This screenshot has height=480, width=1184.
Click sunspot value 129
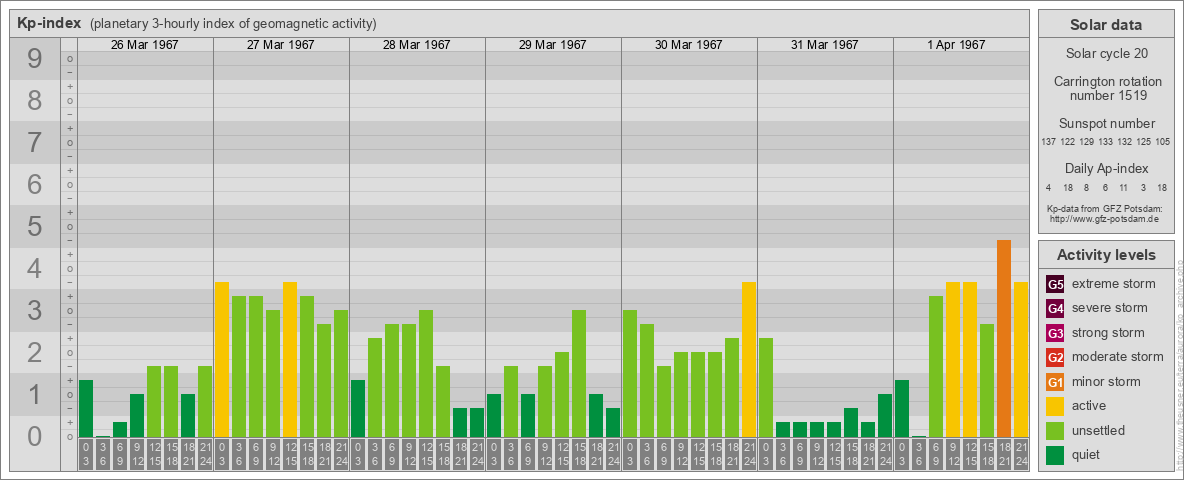tap(1087, 142)
